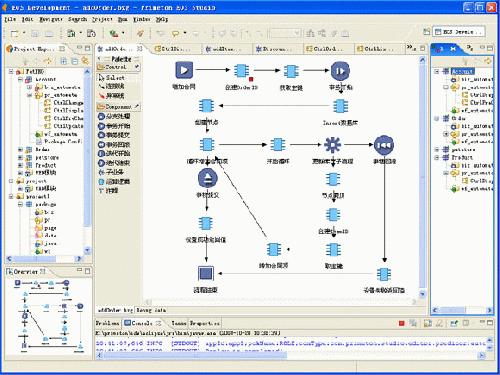Maximize the Overview panel
Image resolution: width=500 pixels, height=375 pixels.
click(87, 271)
